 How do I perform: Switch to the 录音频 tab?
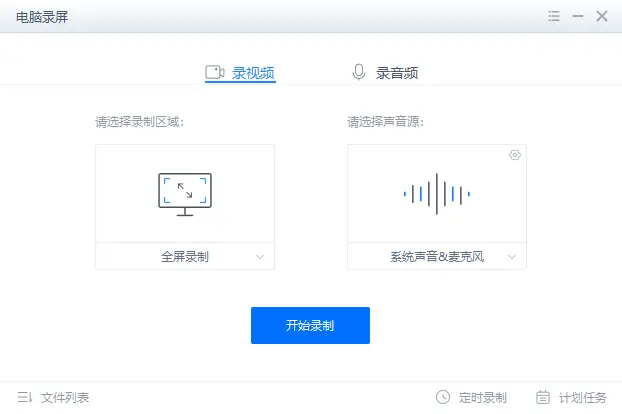pyautogui.click(x=397, y=73)
